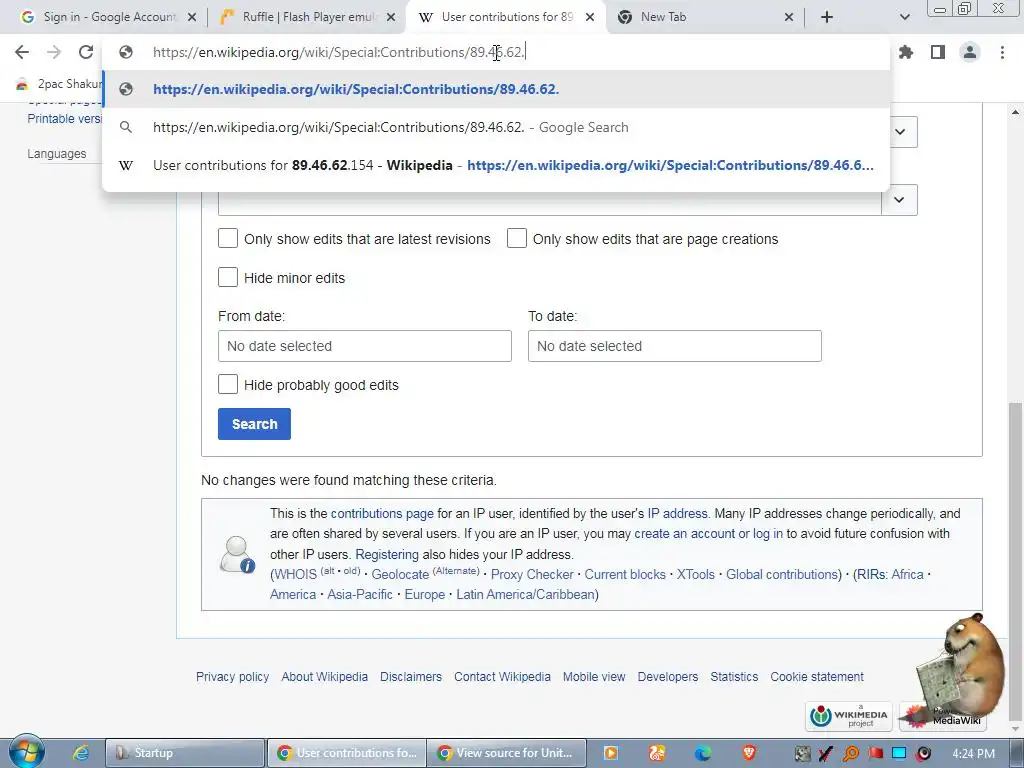Toggle the Chrome side panel icon

[938, 52]
